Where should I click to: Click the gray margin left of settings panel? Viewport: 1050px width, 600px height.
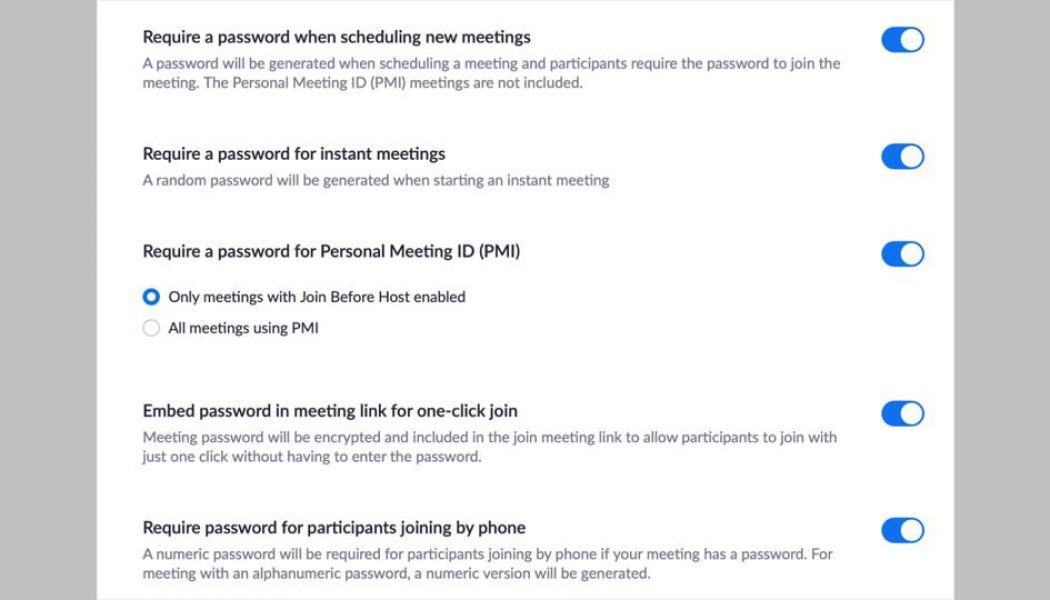point(48,300)
